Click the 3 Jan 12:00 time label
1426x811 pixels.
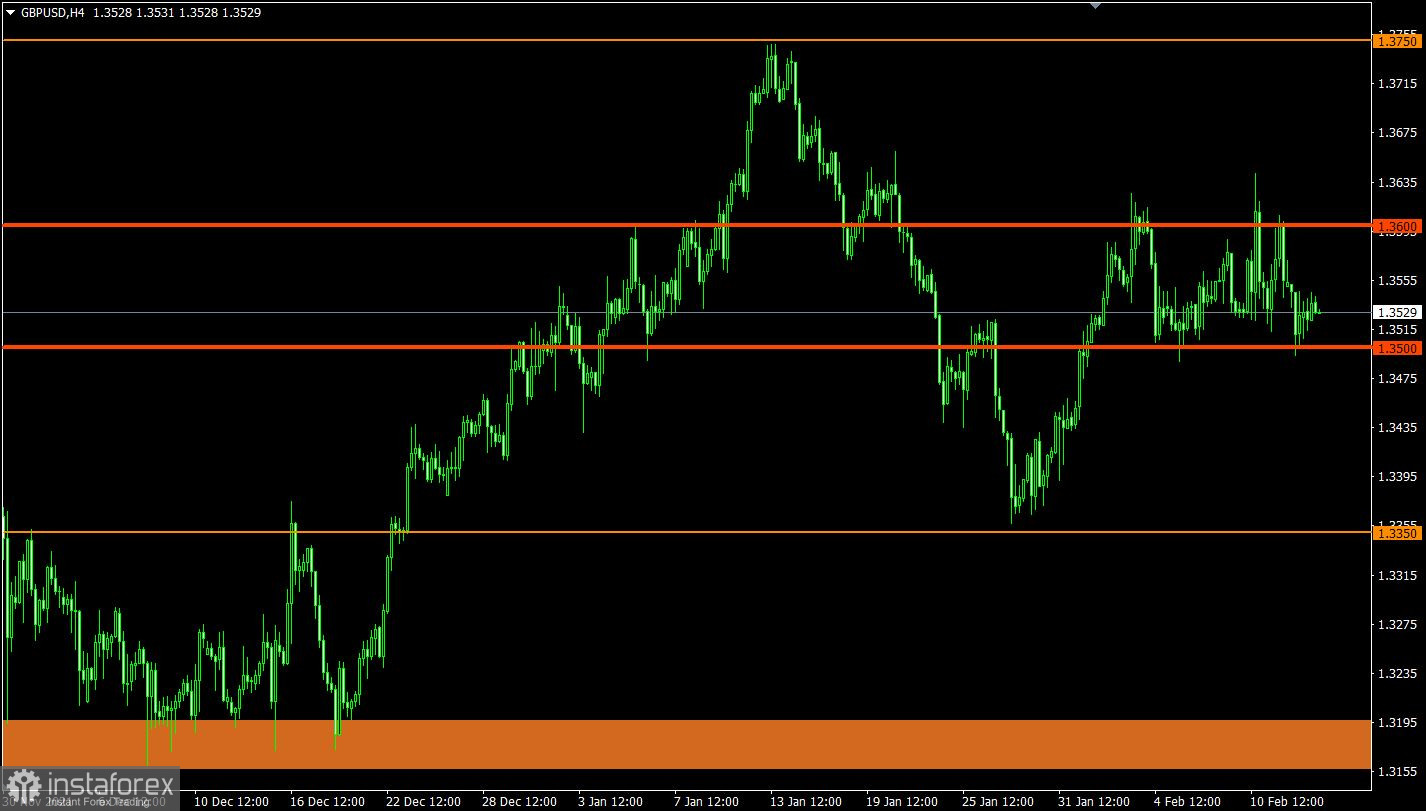point(611,802)
